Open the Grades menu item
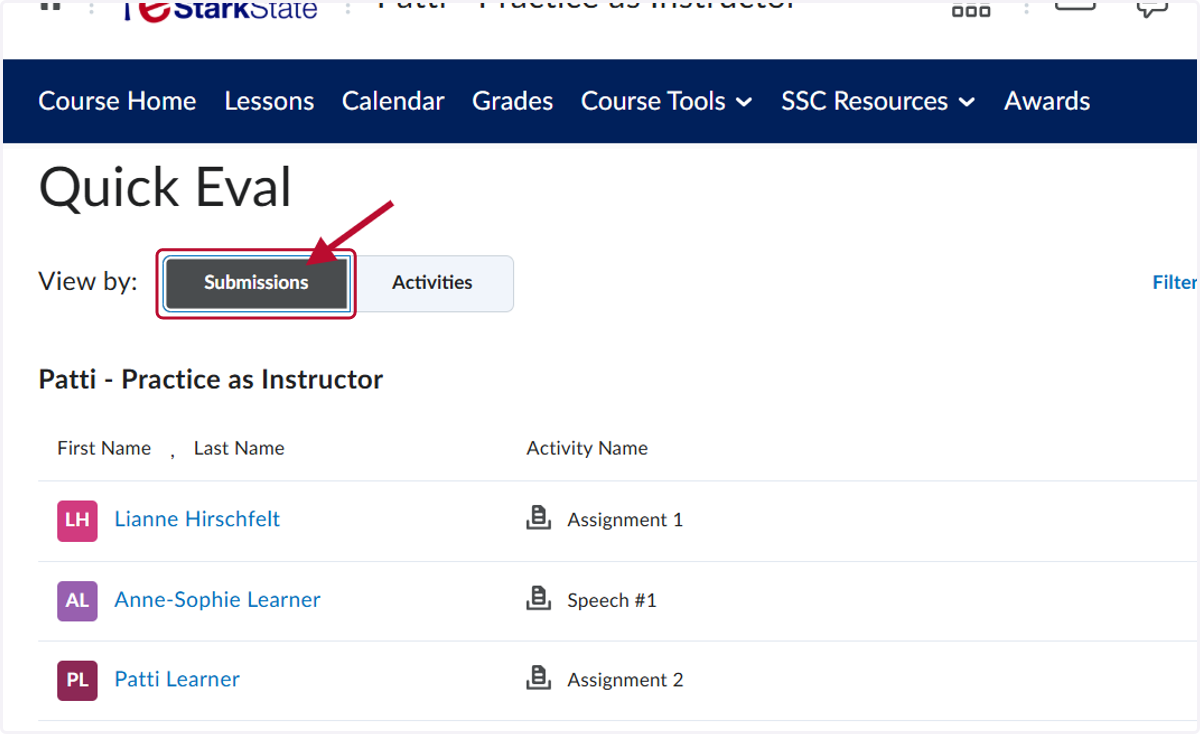This screenshot has width=1200, height=734. (x=513, y=101)
